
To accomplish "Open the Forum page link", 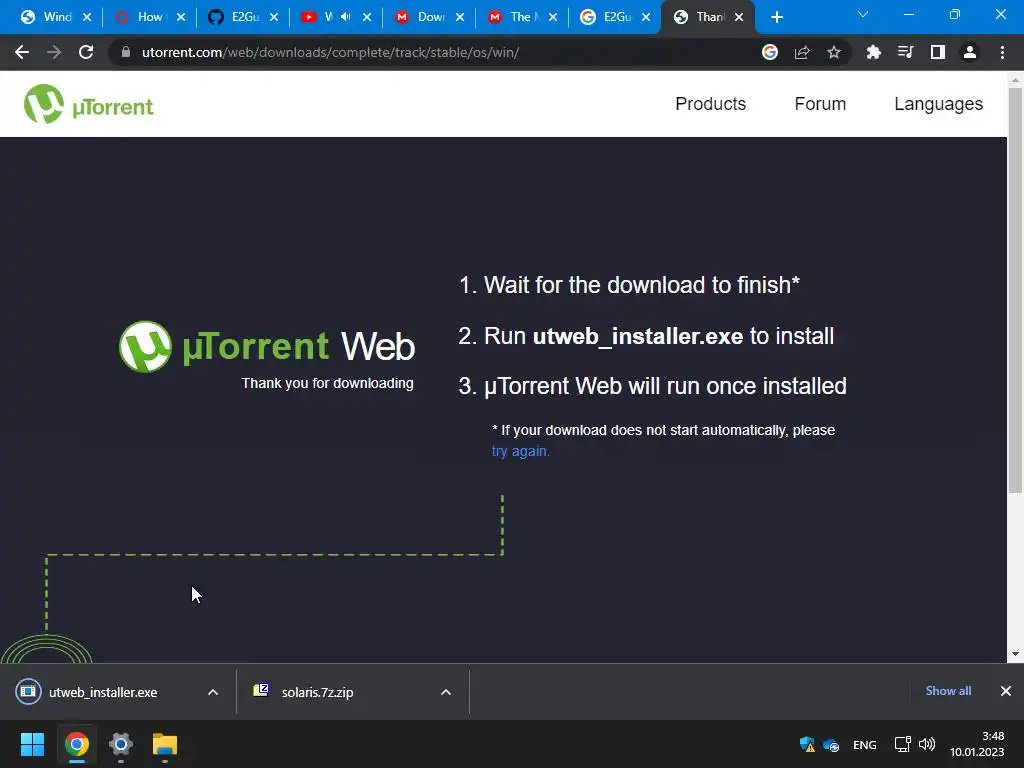I will click(820, 104).
